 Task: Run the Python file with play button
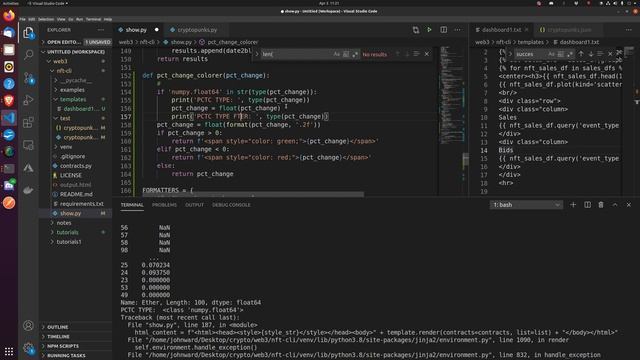[429, 30]
